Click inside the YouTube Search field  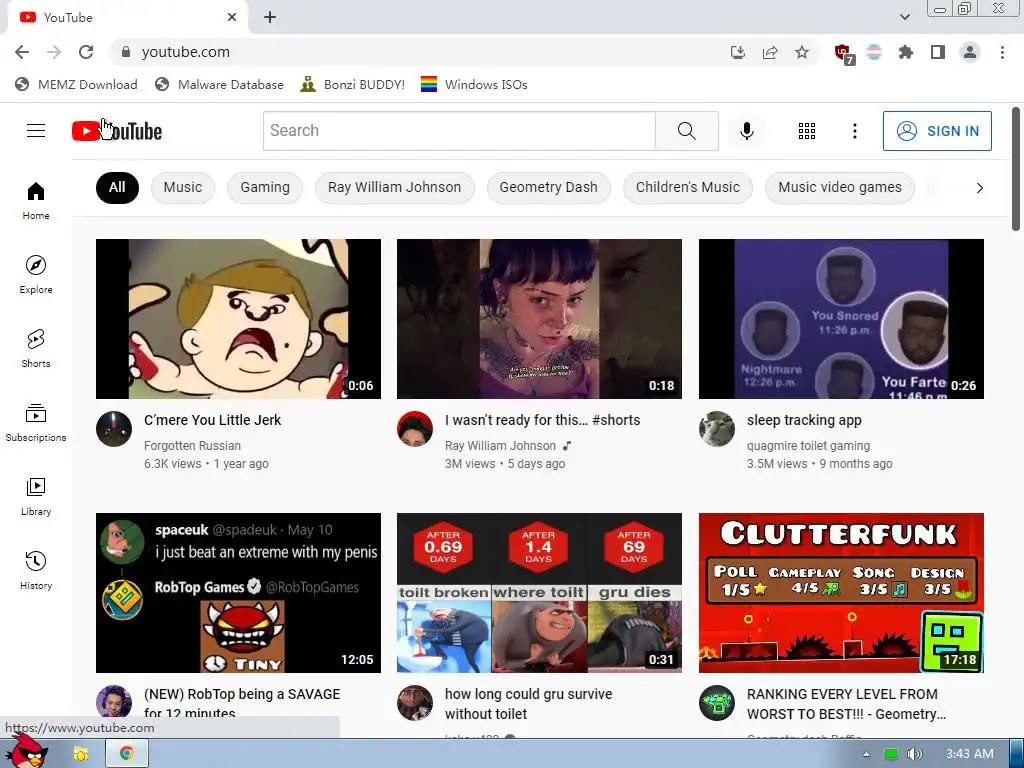click(459, 131)
